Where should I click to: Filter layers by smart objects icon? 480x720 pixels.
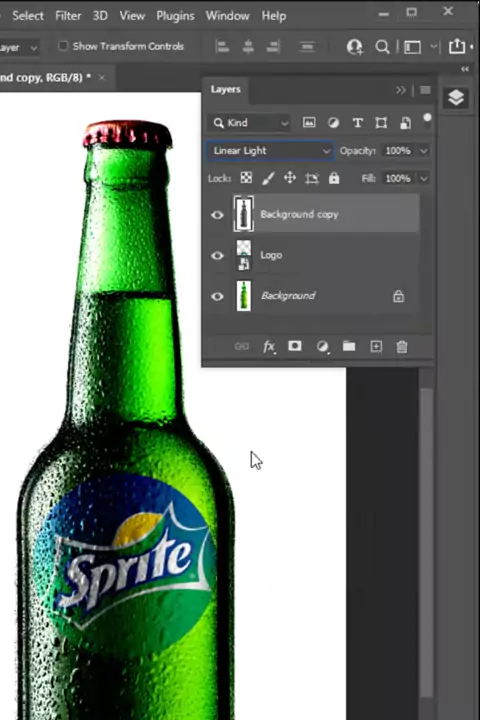click(405, 123)
